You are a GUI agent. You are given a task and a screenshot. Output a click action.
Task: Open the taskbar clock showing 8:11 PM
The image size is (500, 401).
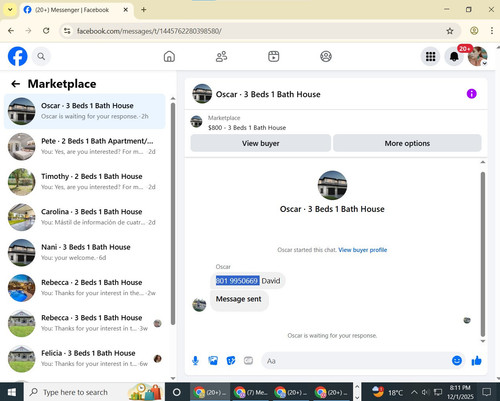pos(460,392)
